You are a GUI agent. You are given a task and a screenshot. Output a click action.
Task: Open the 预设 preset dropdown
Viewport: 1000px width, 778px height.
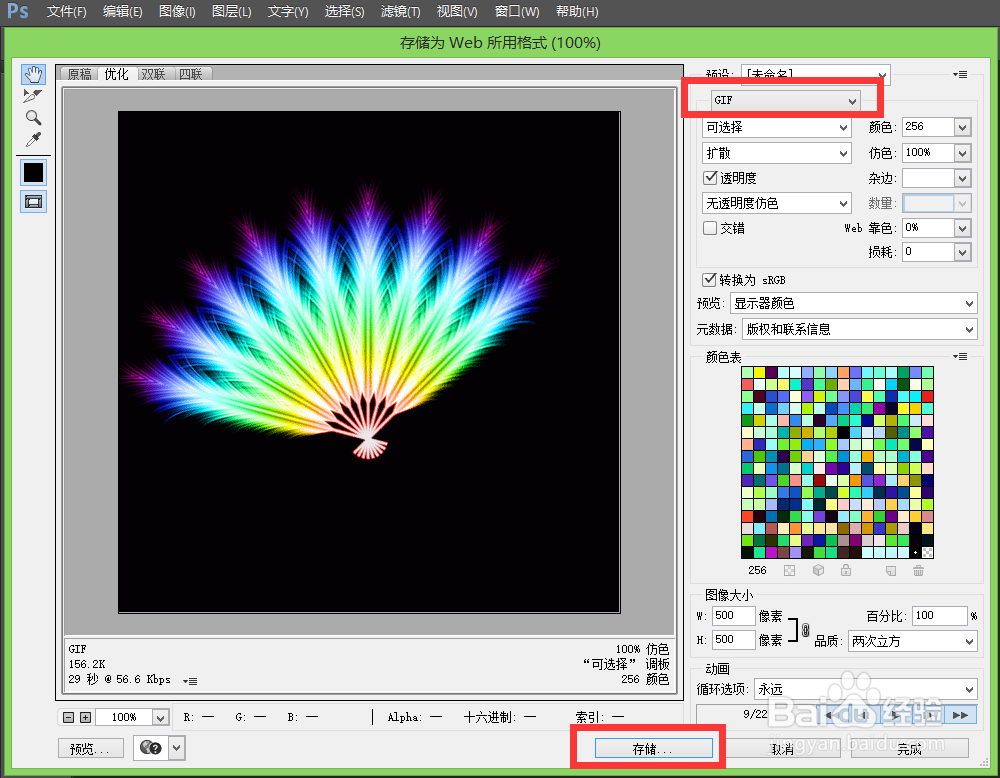[x=816, y=74]
